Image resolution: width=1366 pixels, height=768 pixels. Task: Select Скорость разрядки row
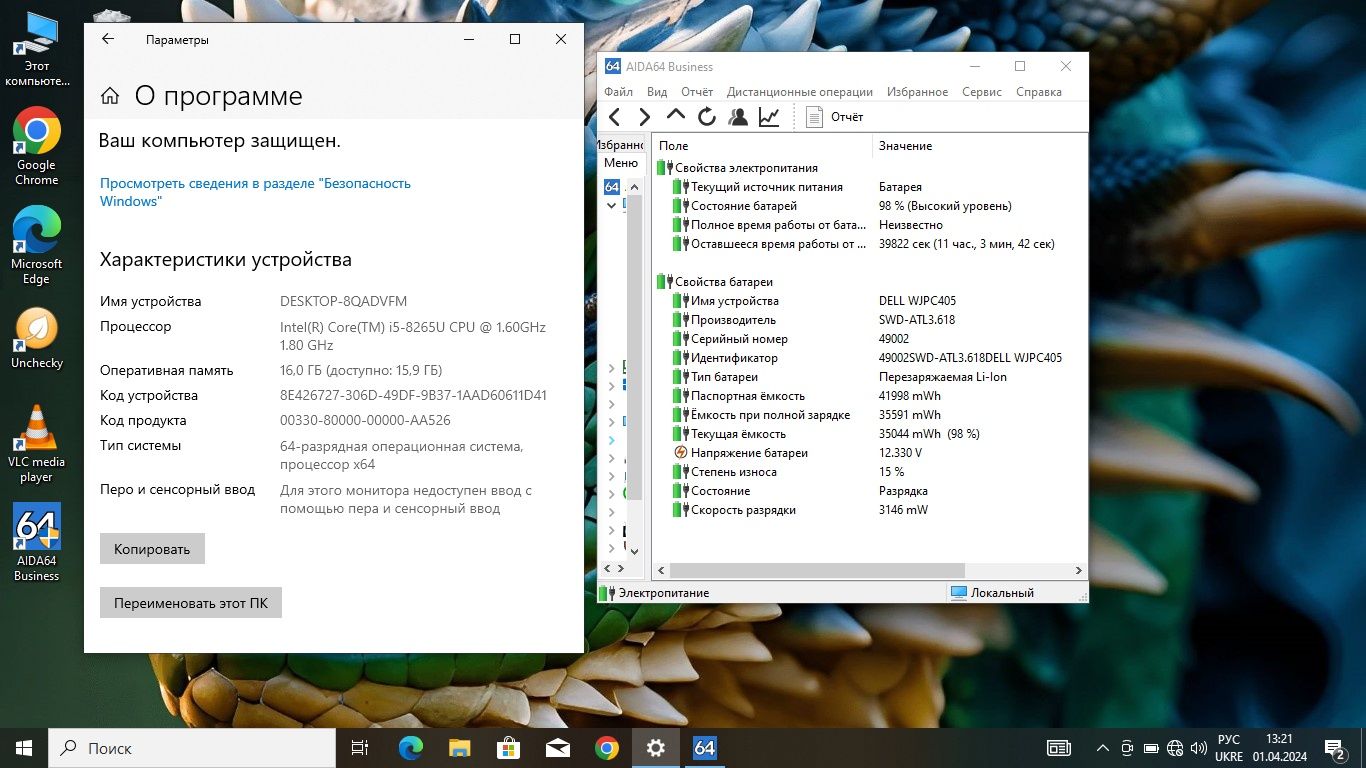pos(869,510)
